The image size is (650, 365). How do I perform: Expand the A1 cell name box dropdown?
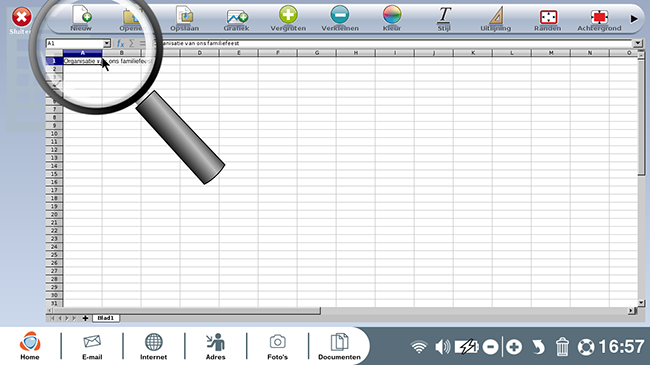107,43
